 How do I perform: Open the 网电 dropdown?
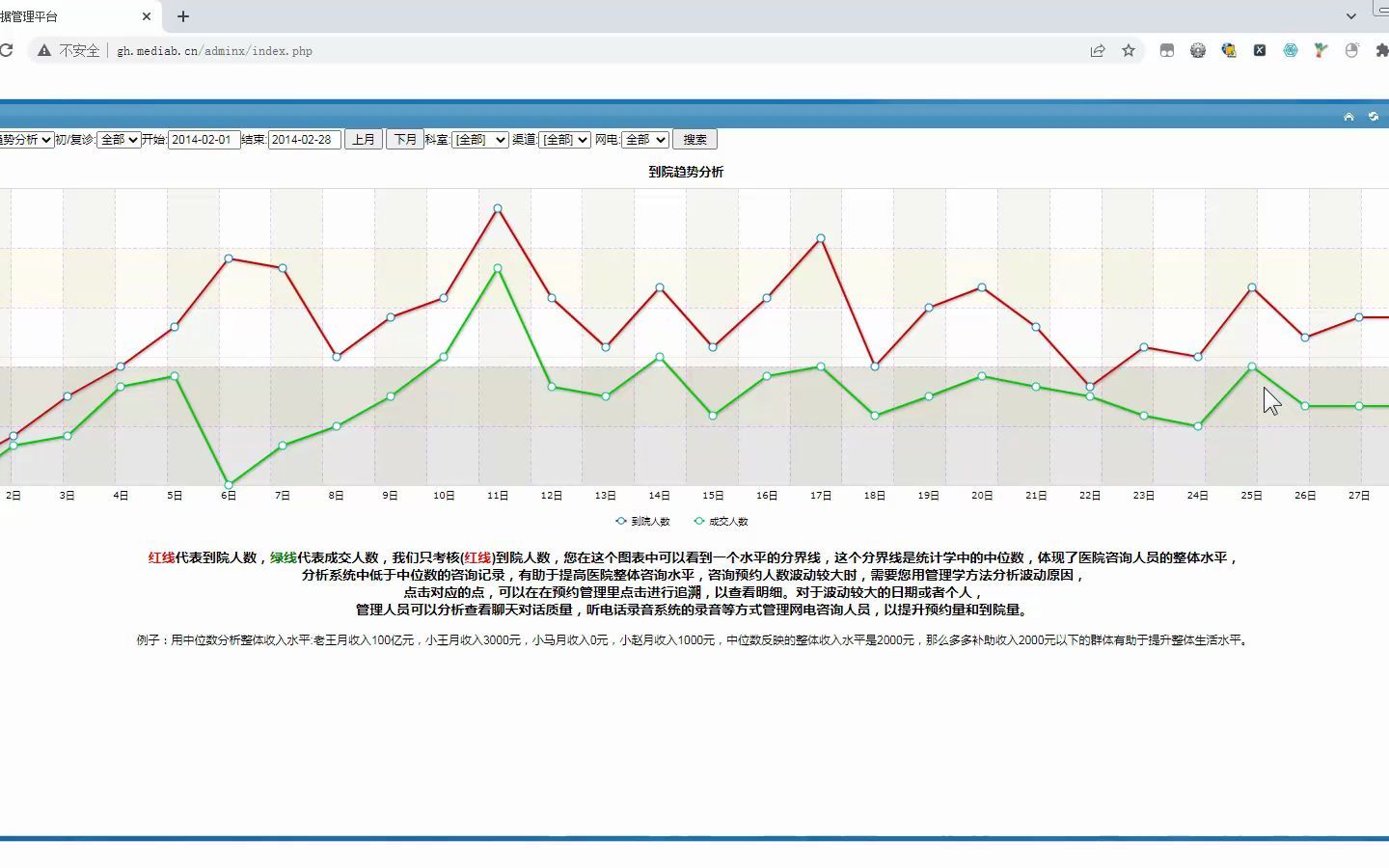[x=644, y=140]
